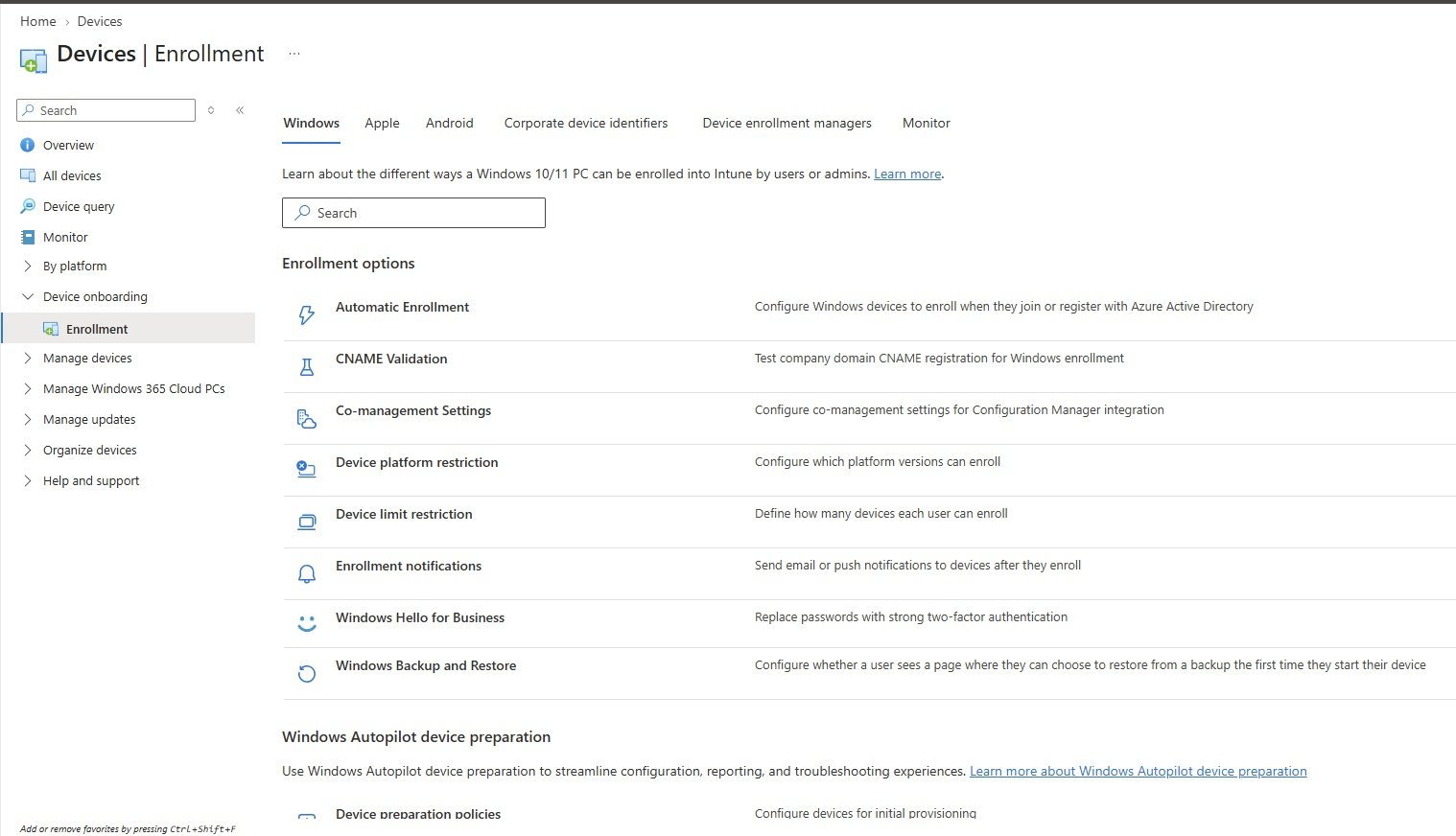Open Co-management Settings option
Viewport: 1456px width, 836px height.
(x=413, y=410)
